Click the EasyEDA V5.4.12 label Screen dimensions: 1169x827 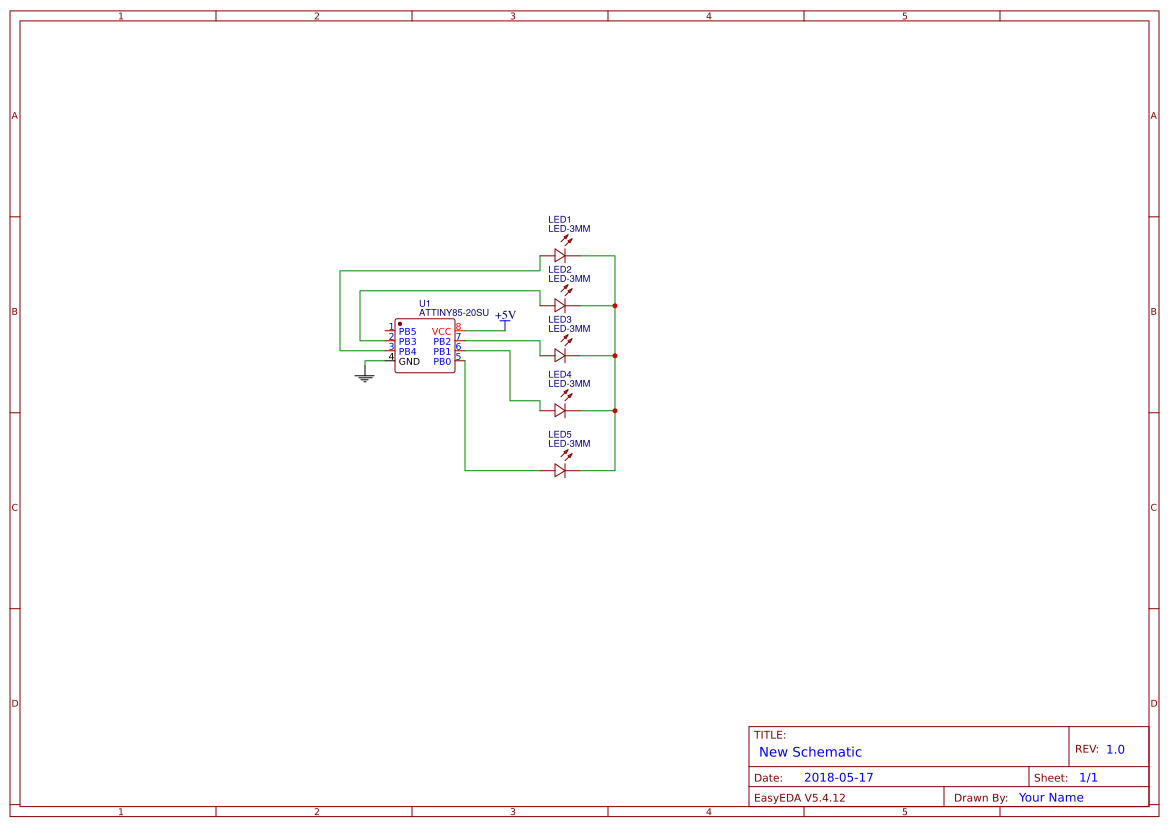click(799, 798)
